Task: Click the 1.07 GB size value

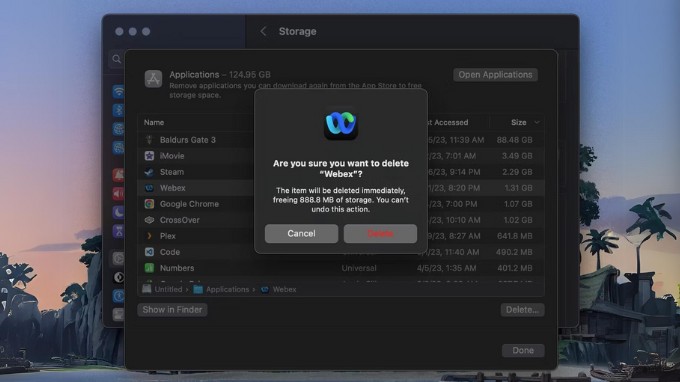Action: 517,204
